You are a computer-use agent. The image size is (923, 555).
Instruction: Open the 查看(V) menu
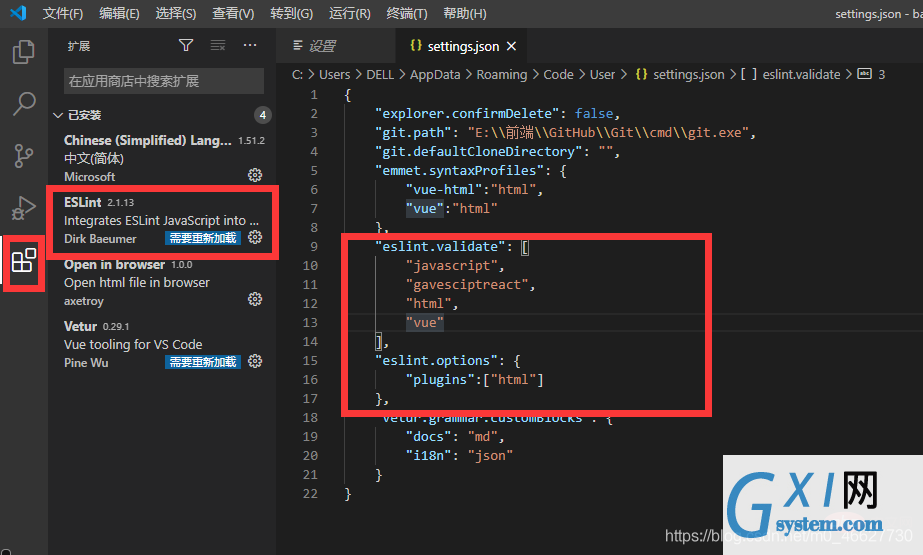233,13
